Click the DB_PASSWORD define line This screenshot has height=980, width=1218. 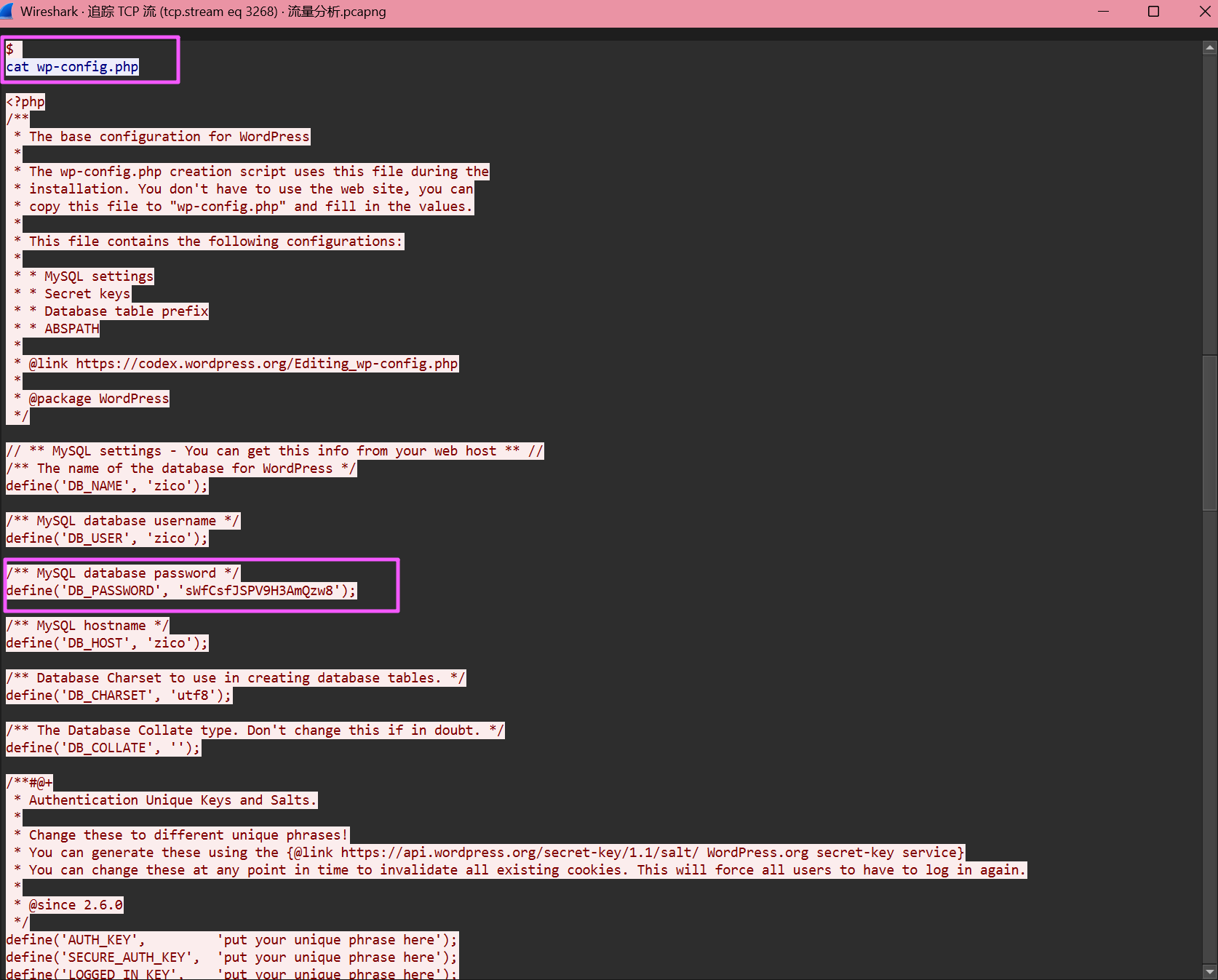181,591
